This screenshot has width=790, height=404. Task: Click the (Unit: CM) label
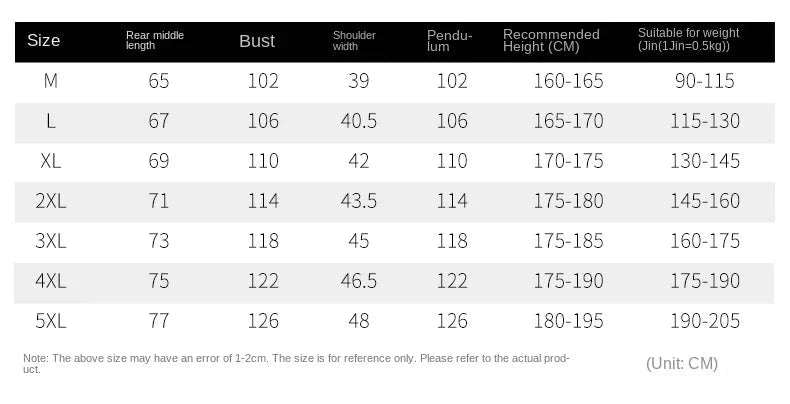pos(682,363)
